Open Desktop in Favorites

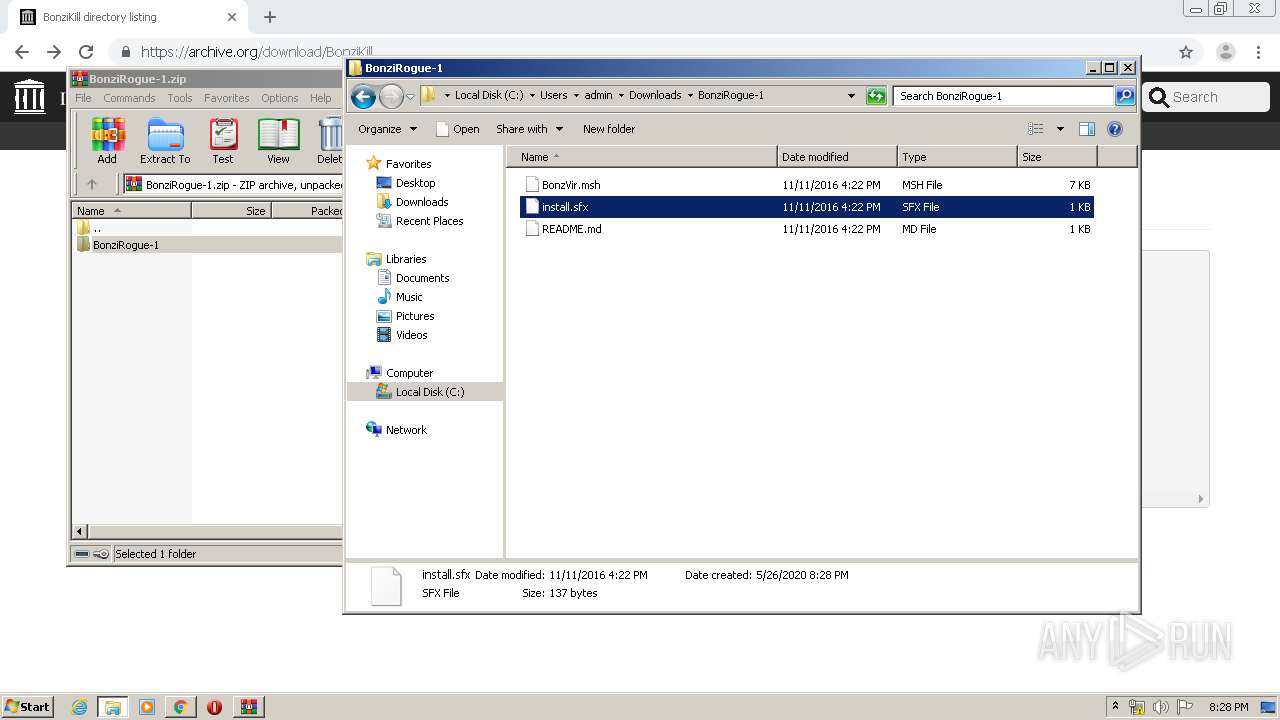click(415, 183)
